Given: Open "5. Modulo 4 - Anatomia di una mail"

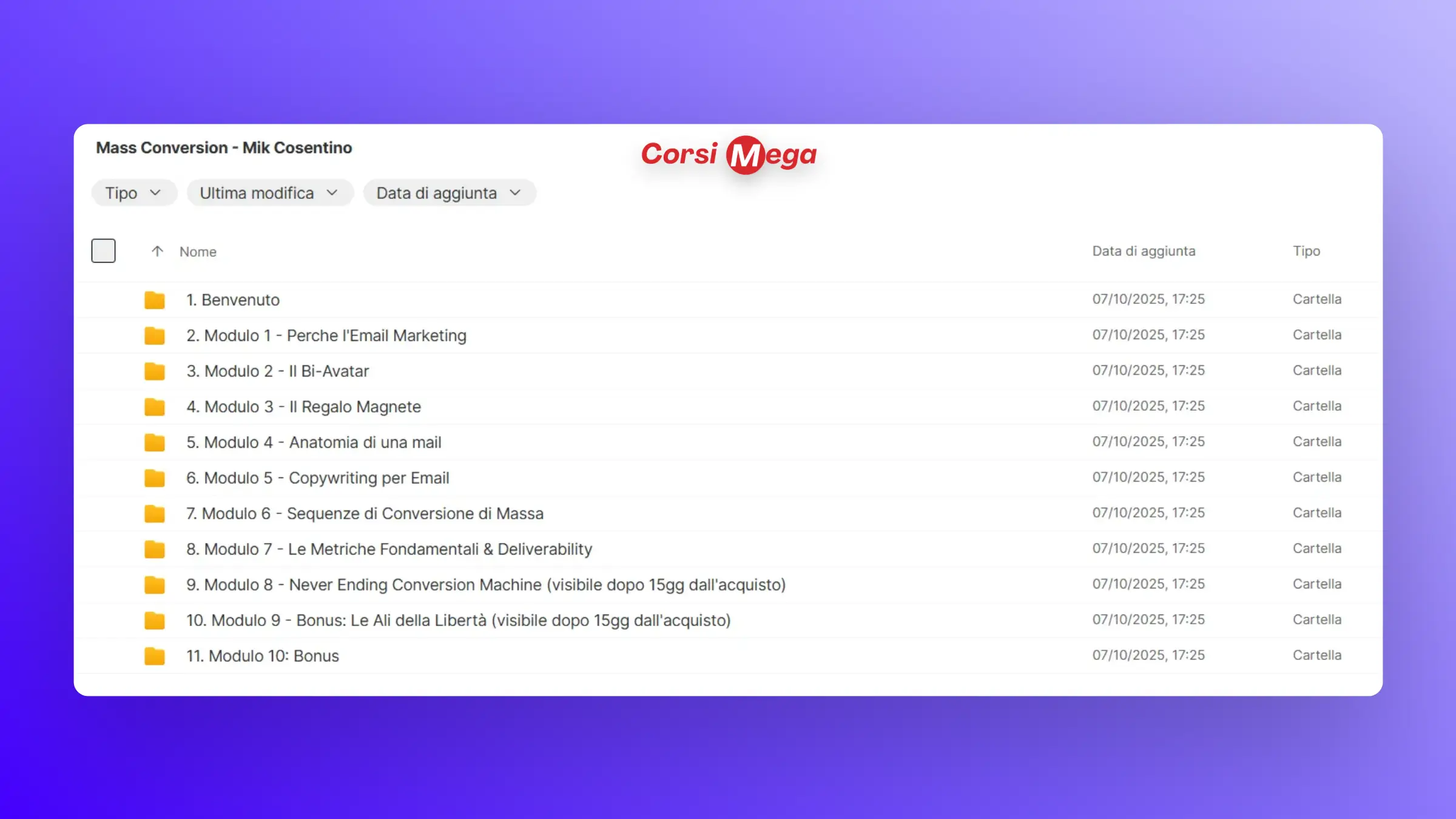Looking at the screenshot, I should [314, 442].
